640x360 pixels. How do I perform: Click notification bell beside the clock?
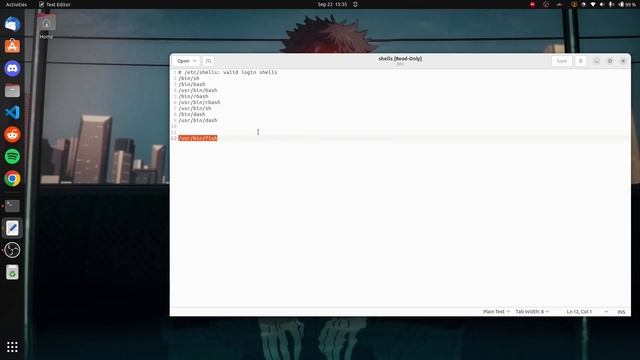point(355,4)
